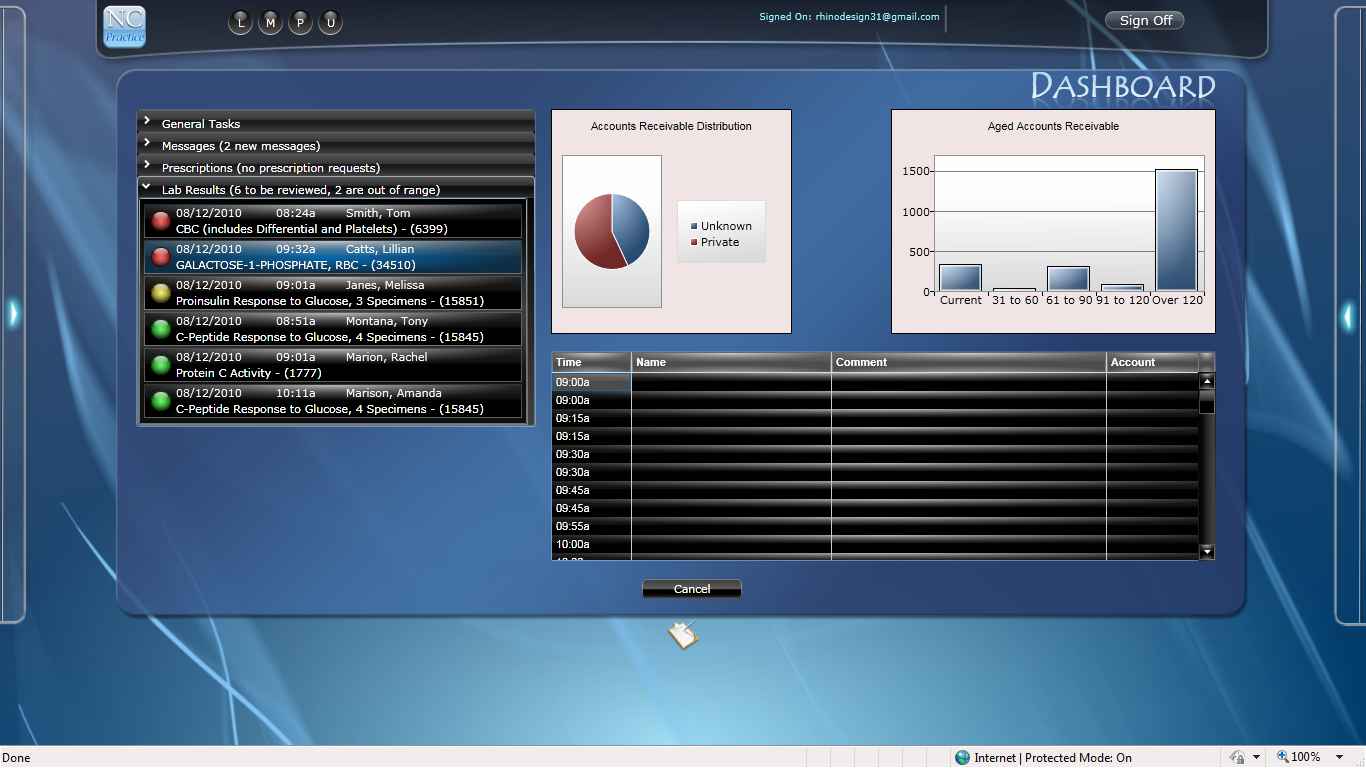Select the 09:55a schedule time row
Viewport: 1366px width, 768px height.
pos(875,526)
